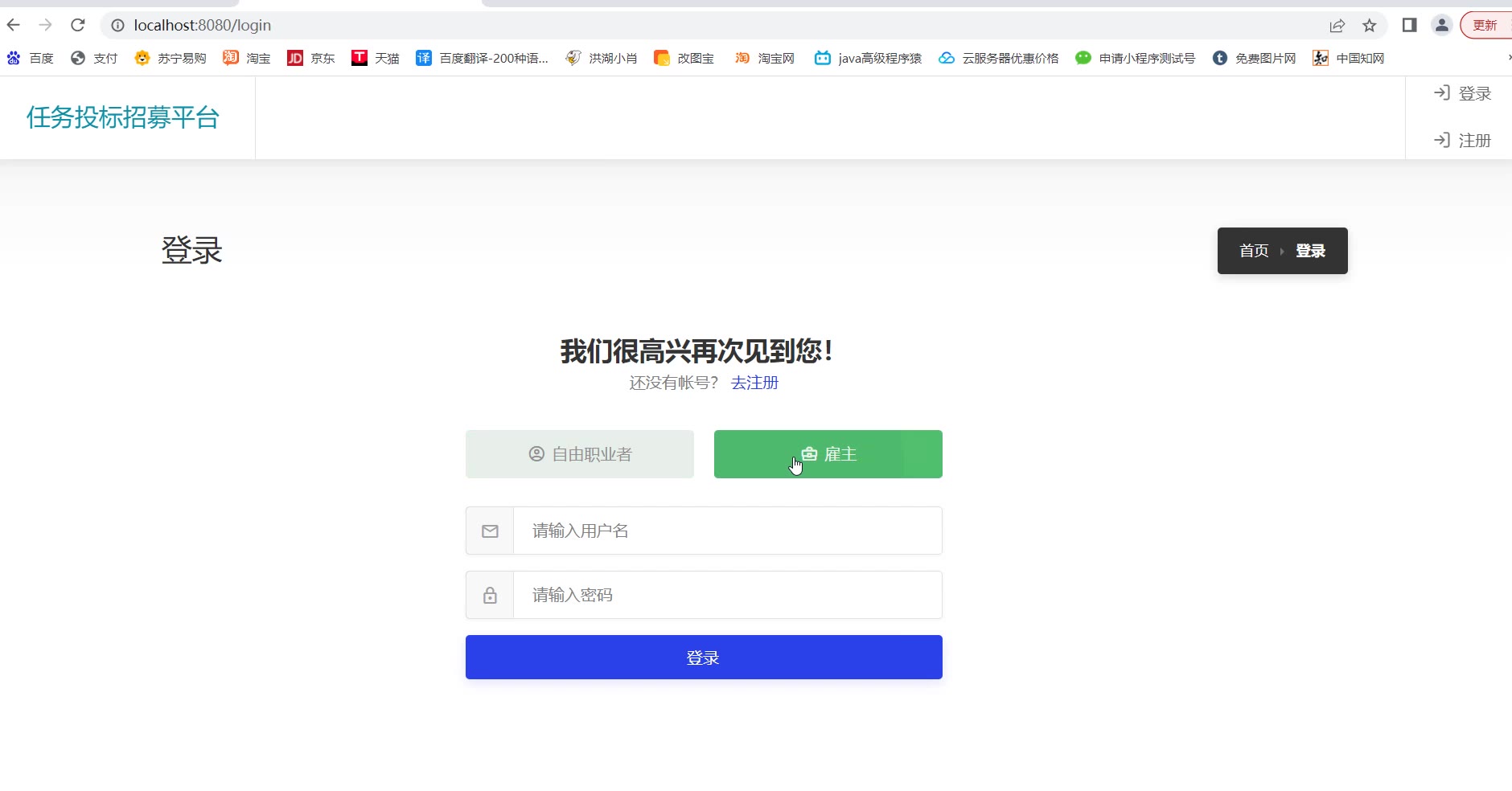Open the 京东 bookmark
This screenshot has width=1512, height=791.
pos(311,58)
